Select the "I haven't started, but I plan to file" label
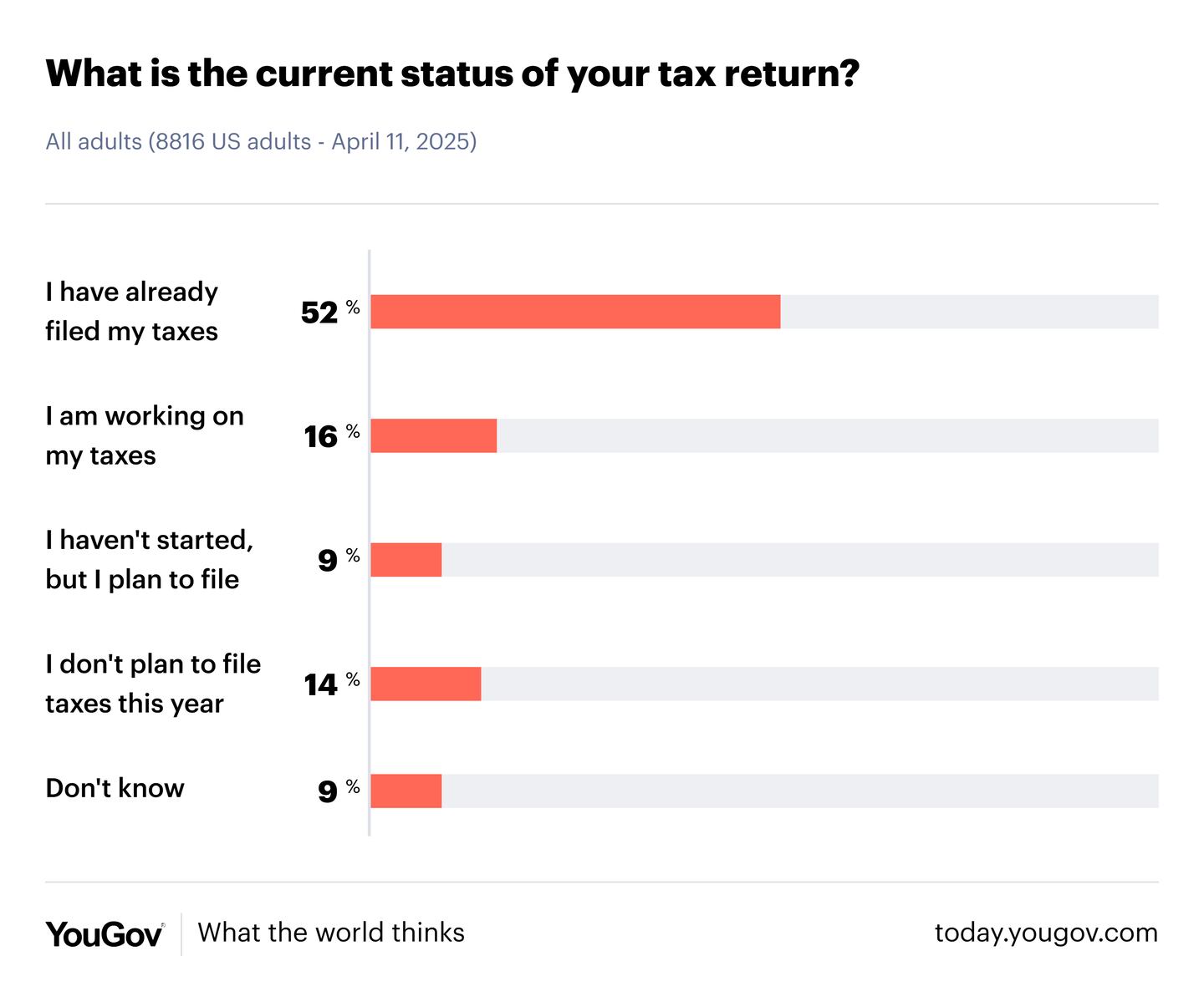Viewport: 1204px width, 1002px height. click(149, 559)
